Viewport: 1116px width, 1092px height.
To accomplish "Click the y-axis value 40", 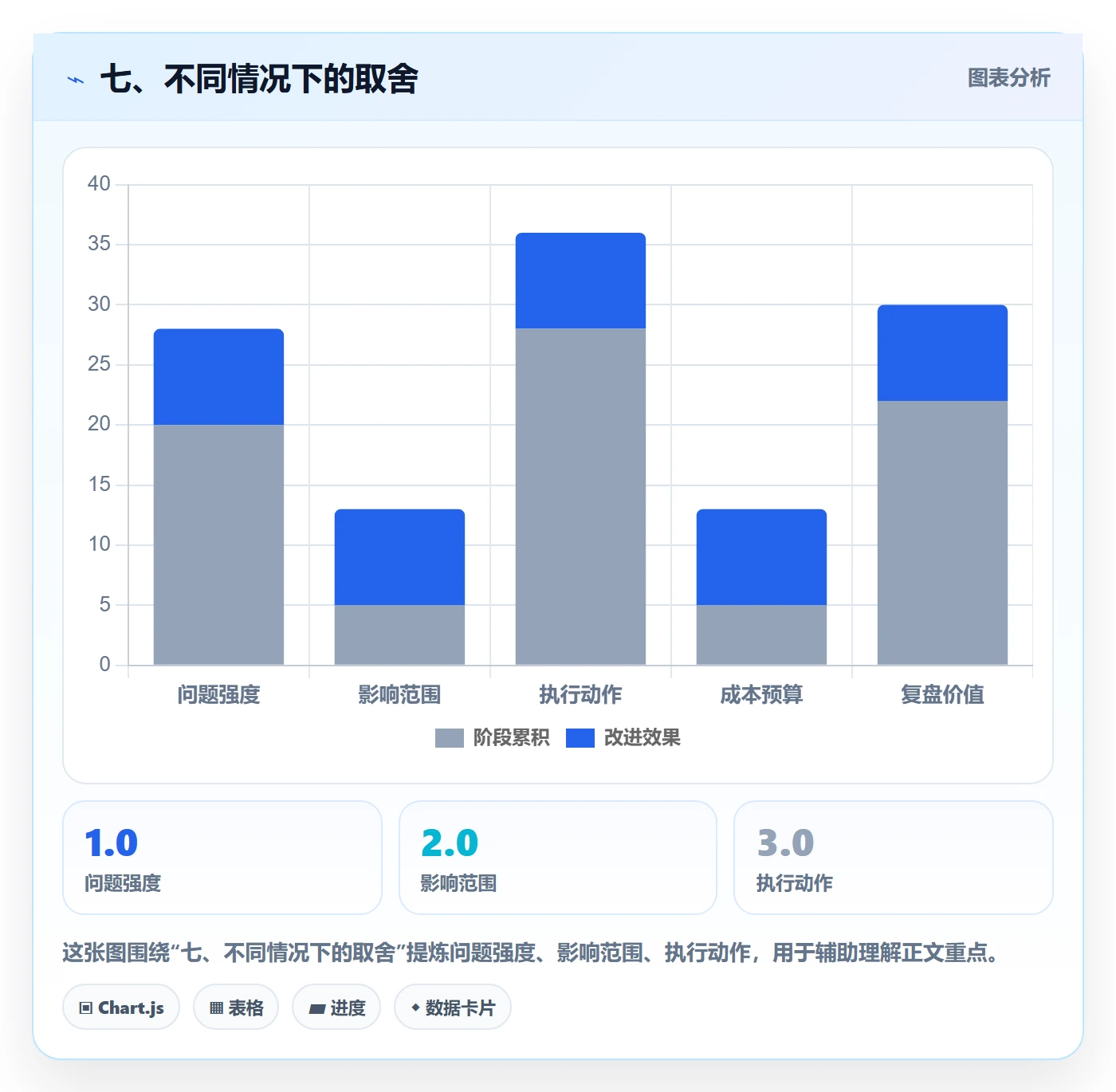I will click(x=99, y=184).
